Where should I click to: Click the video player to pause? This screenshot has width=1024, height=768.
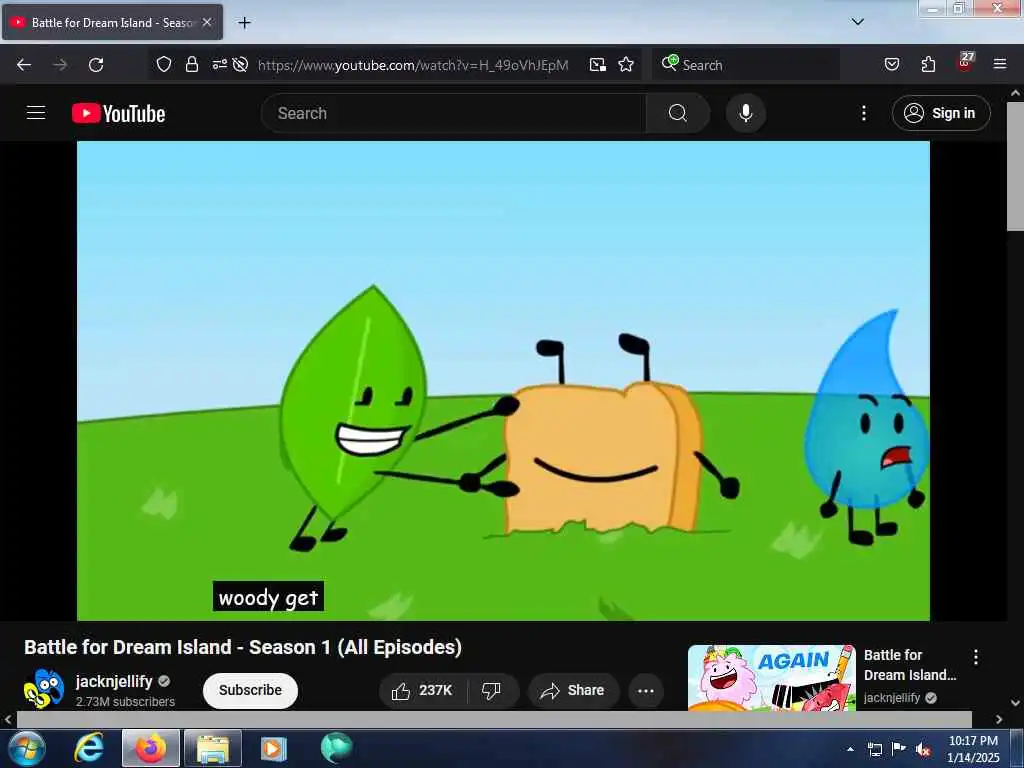503,381
